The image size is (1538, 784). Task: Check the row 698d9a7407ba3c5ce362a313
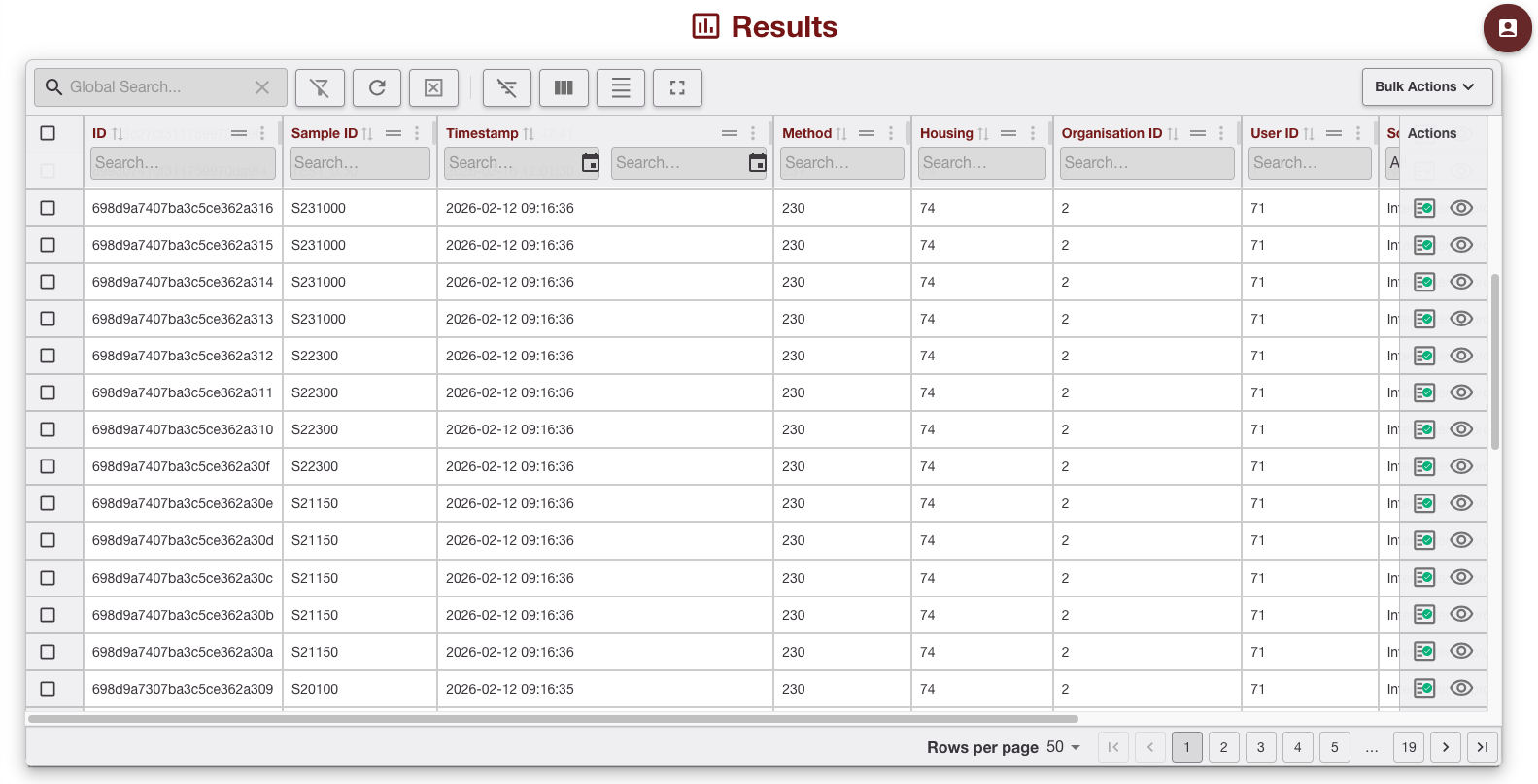tap(48, 319)
